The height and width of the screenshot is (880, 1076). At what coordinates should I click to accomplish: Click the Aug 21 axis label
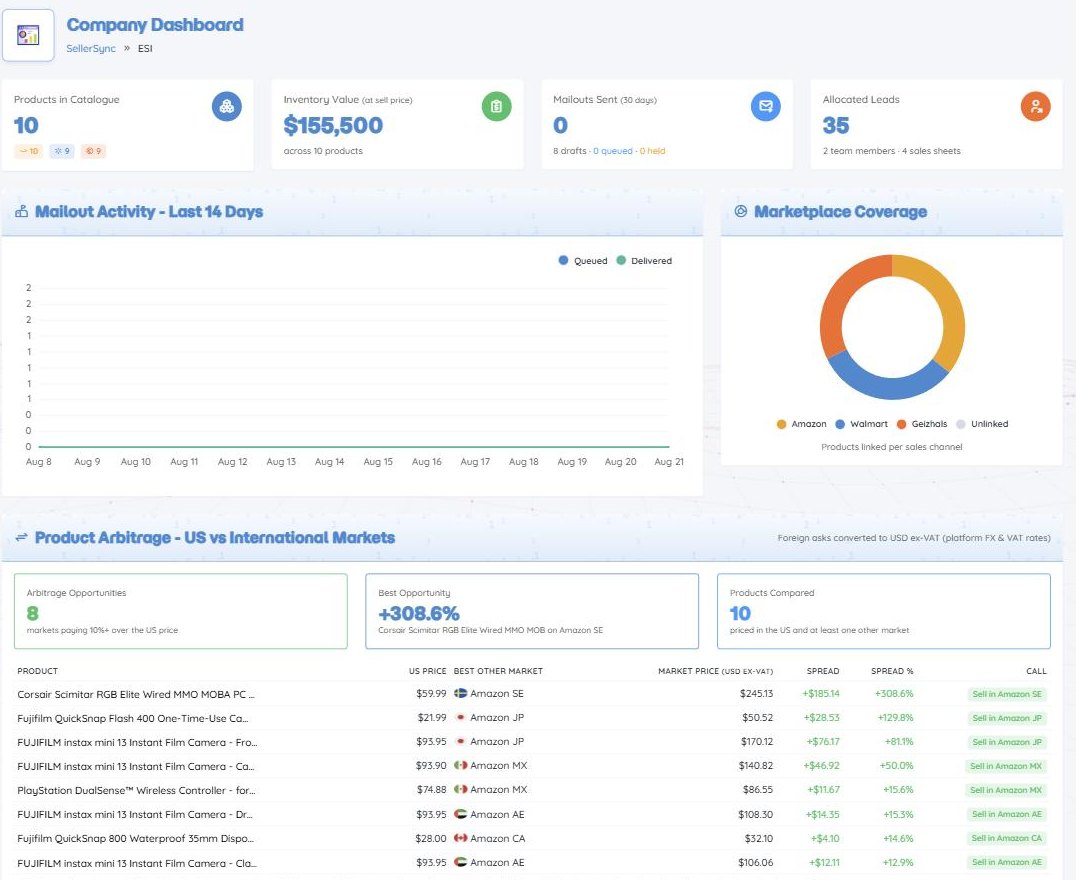pos(669,462)
